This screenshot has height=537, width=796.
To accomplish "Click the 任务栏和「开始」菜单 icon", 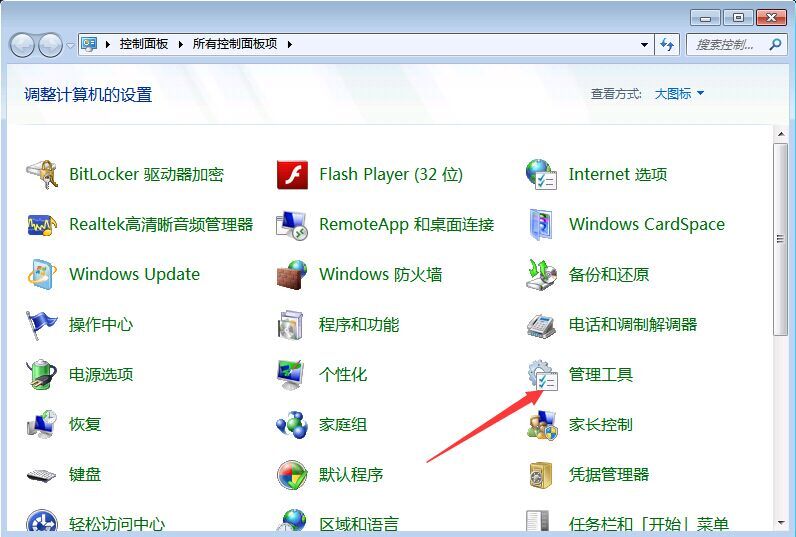I will click(538, 523).
